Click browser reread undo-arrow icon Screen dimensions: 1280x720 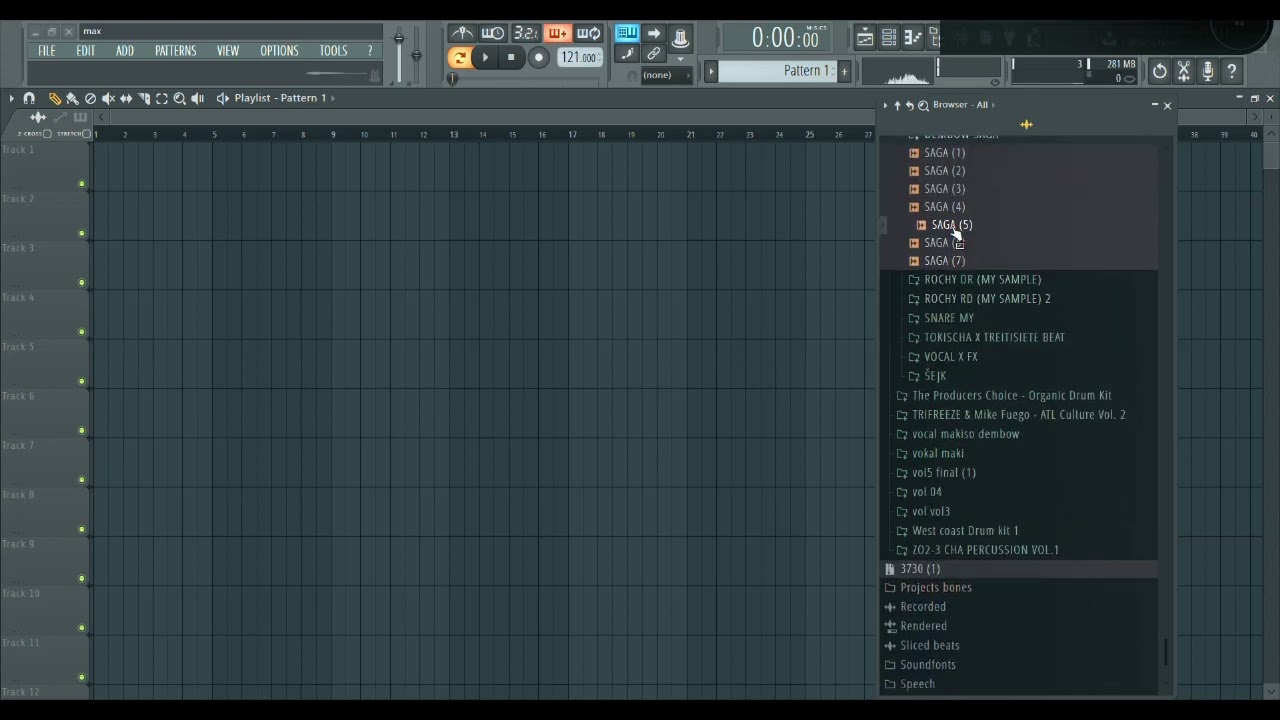point(910,105)
